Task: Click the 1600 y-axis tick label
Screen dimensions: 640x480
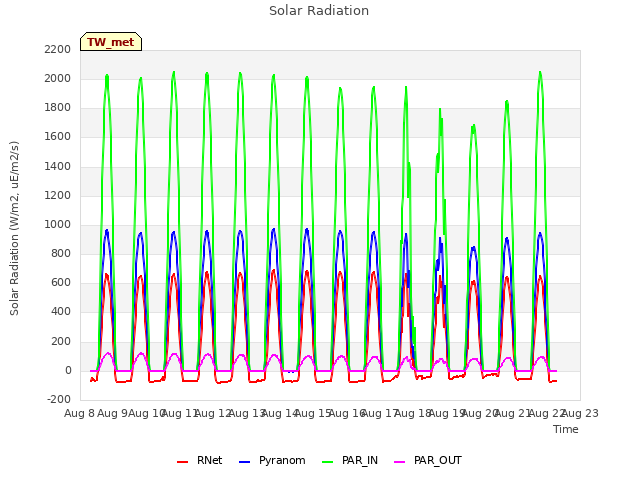Action: [x=58, y=137]
